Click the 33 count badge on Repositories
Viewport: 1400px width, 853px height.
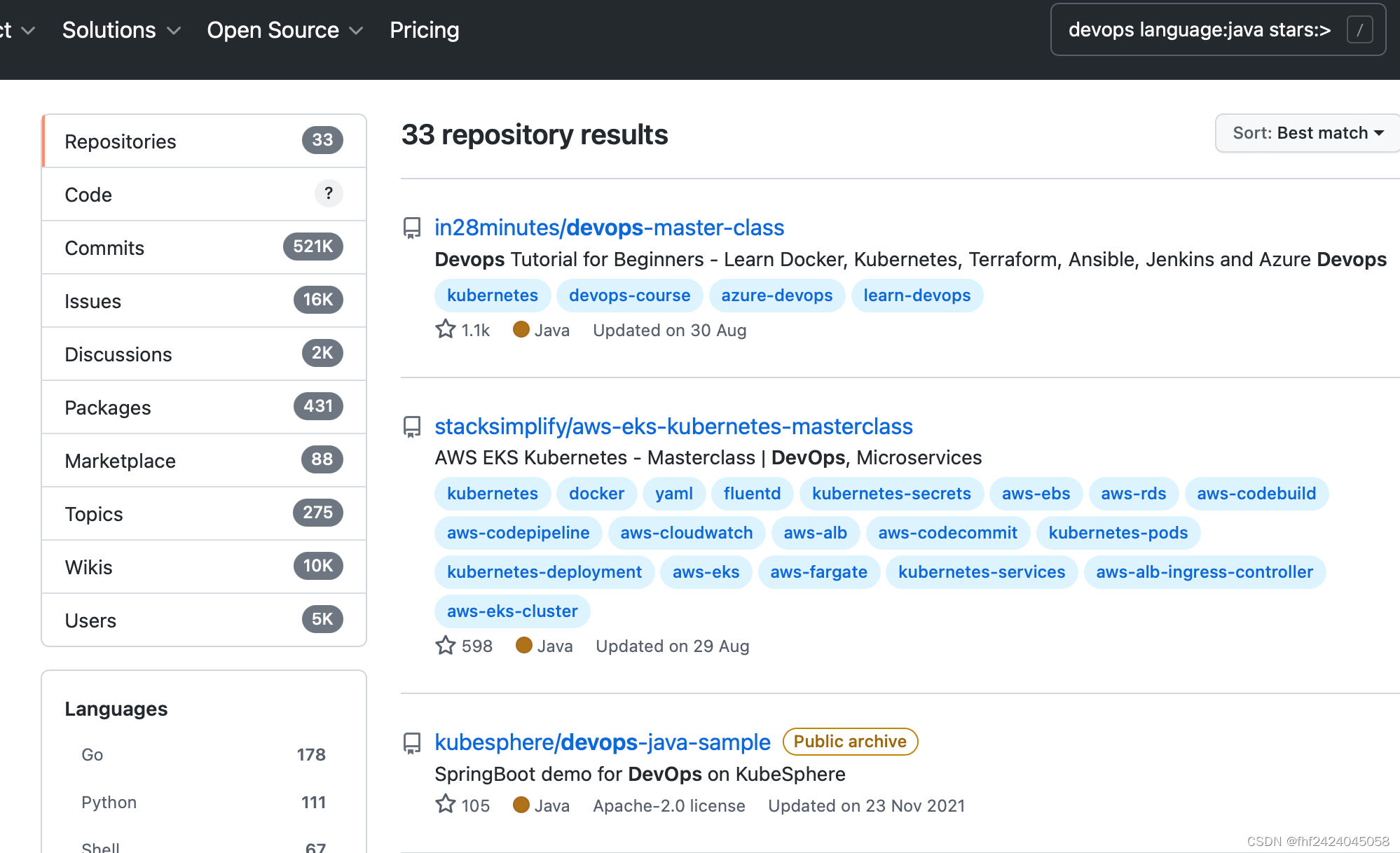[x=322, y=140]
